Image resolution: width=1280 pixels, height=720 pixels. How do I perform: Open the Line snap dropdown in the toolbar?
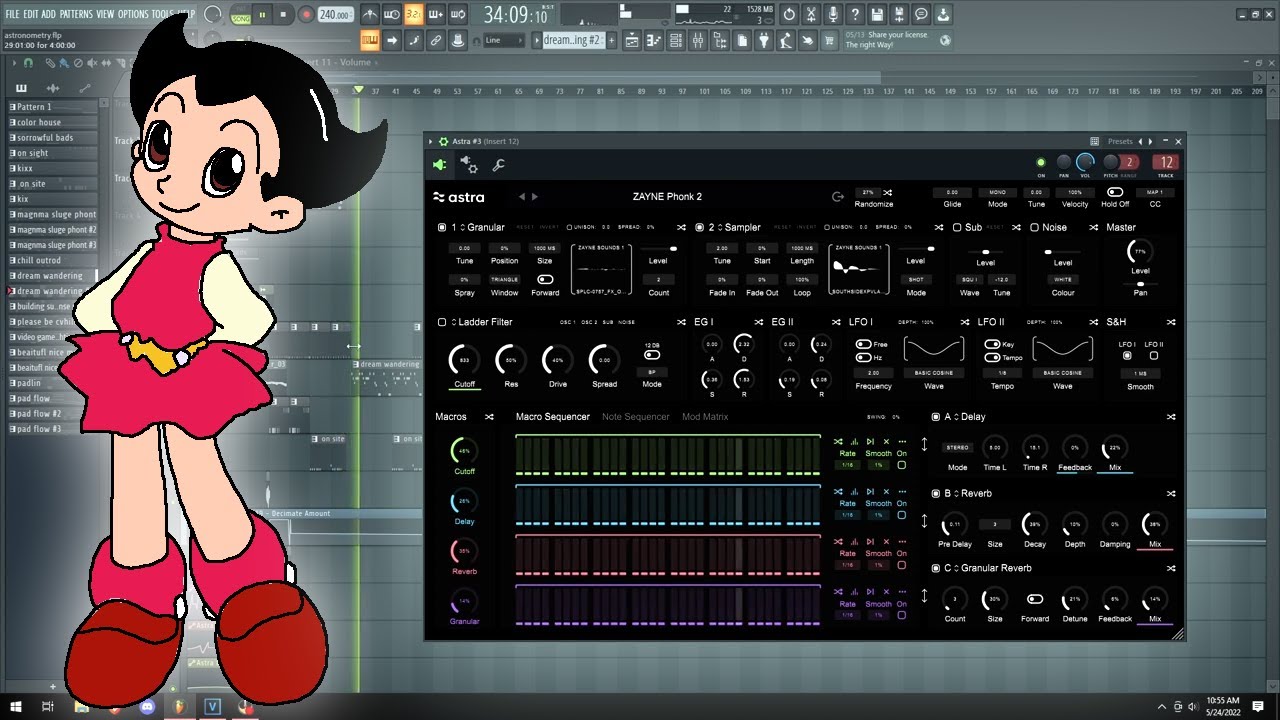504,40
